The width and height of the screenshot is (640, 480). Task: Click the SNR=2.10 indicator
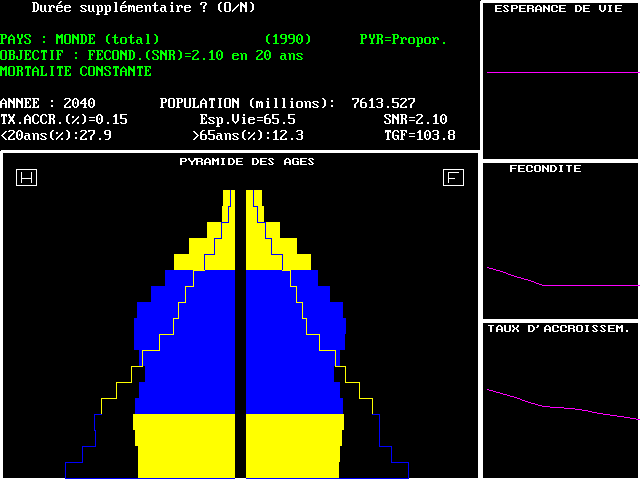415,120
